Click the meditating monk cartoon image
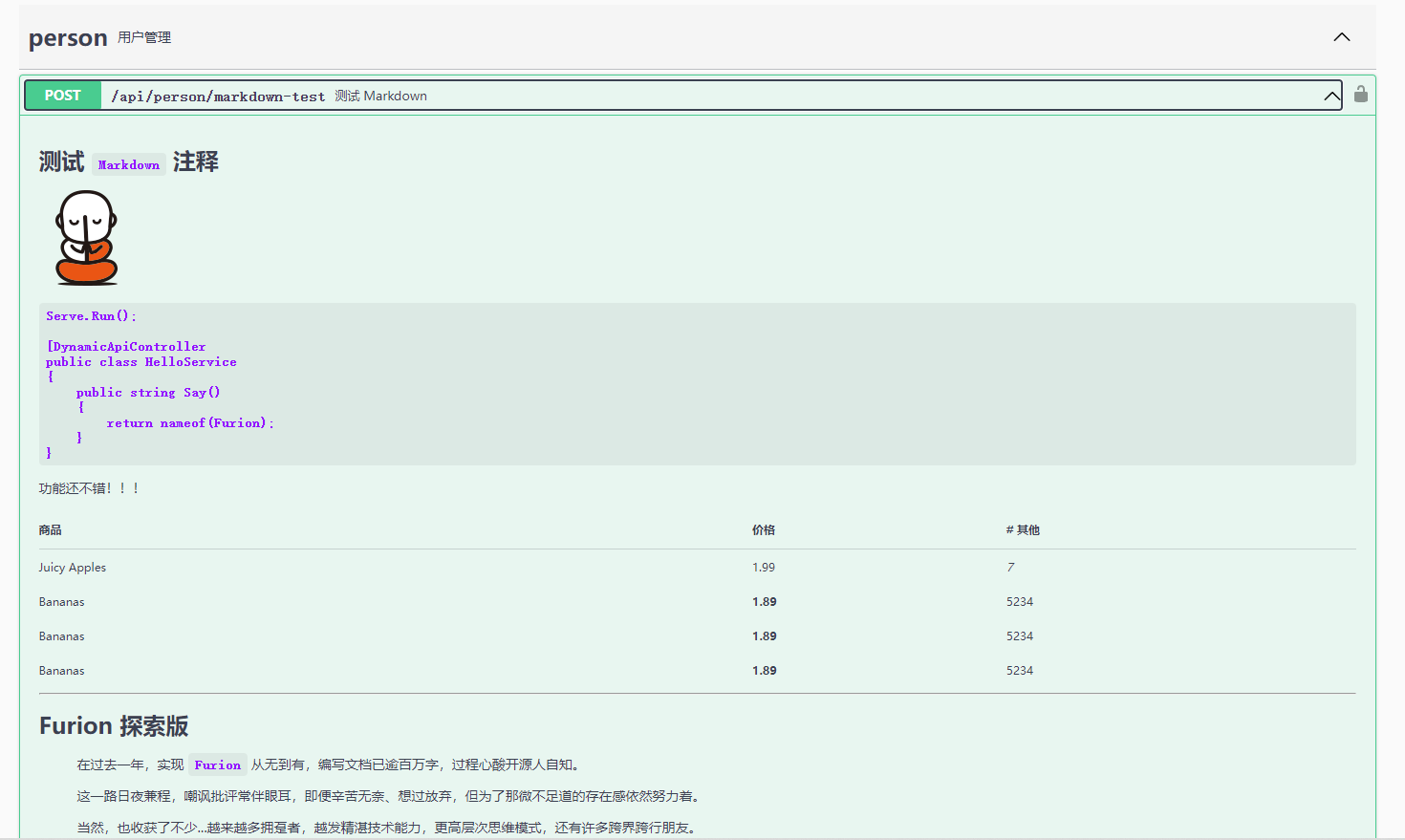The height and width of the screenshot is (840, 1405). pyautogui.click(x=86, y=237)
